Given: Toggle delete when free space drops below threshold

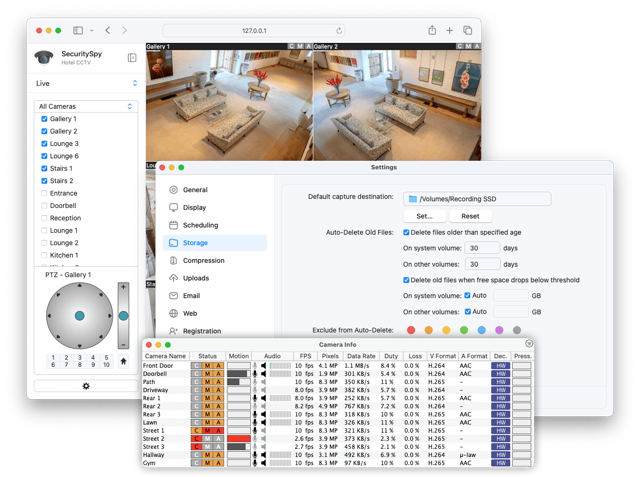Looking at the screenshot, I should pos(406,280).
